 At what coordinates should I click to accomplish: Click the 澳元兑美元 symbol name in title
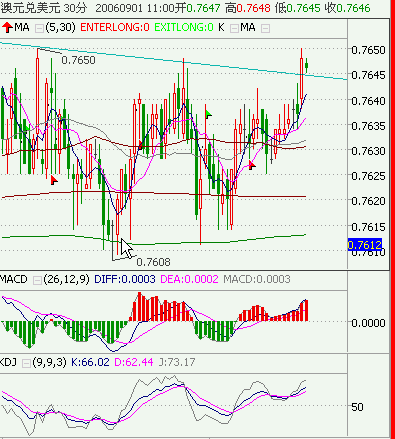click(30, 8)
